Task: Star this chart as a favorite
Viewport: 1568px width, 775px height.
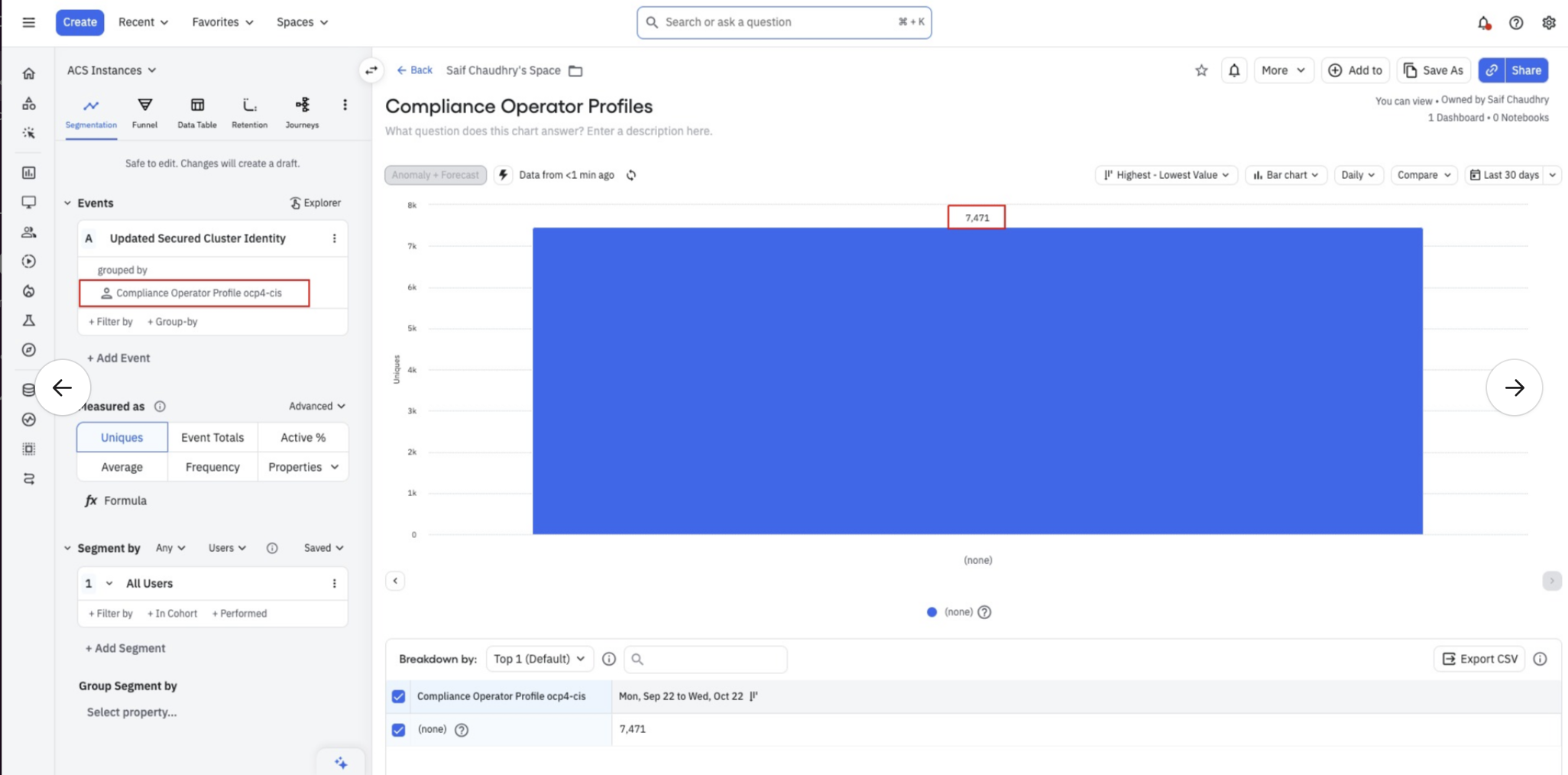Action: pyautogui.click(x=1201, y=70)
